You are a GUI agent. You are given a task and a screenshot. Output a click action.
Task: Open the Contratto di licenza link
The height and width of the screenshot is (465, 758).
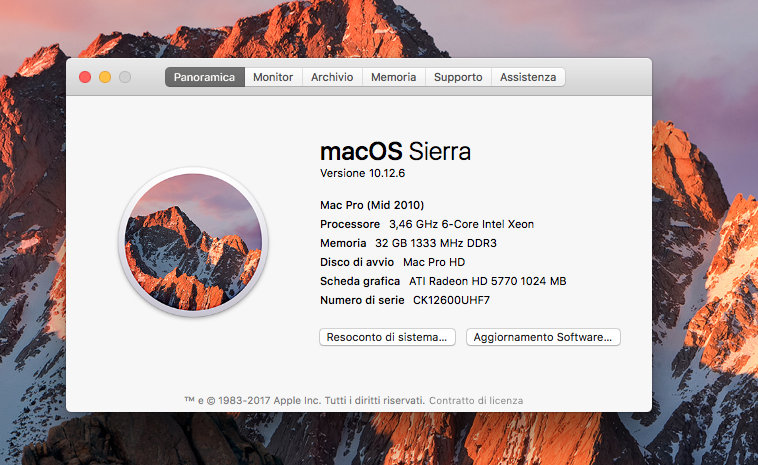[476, 401]
